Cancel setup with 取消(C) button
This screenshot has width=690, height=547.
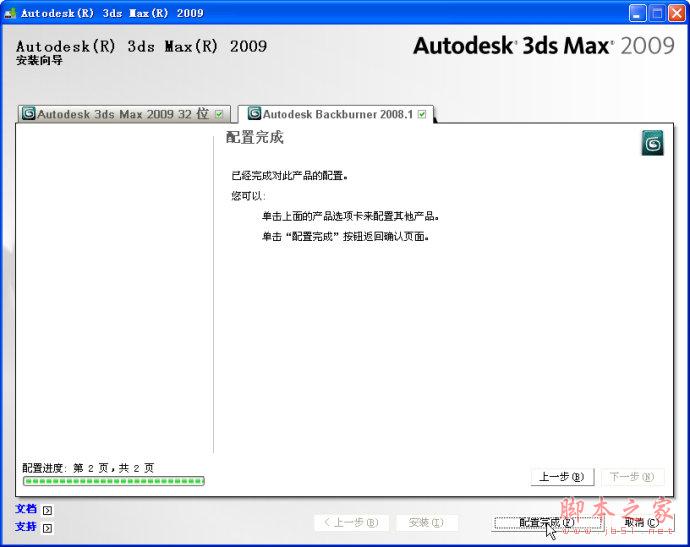642,522
